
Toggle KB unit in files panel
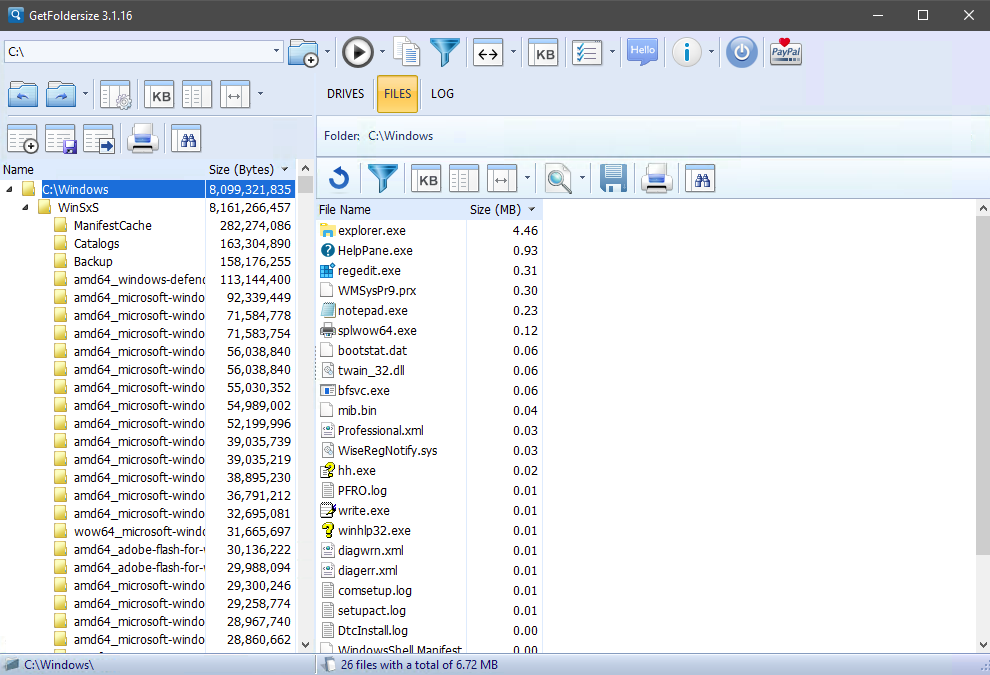coord(426,179)
